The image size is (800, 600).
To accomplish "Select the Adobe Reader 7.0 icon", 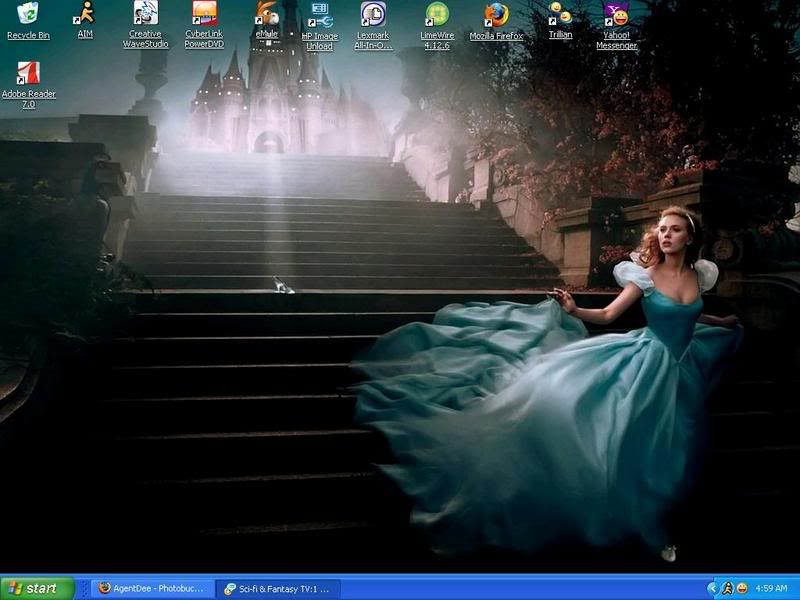I will pyautogui.click(x=28, y=74).
